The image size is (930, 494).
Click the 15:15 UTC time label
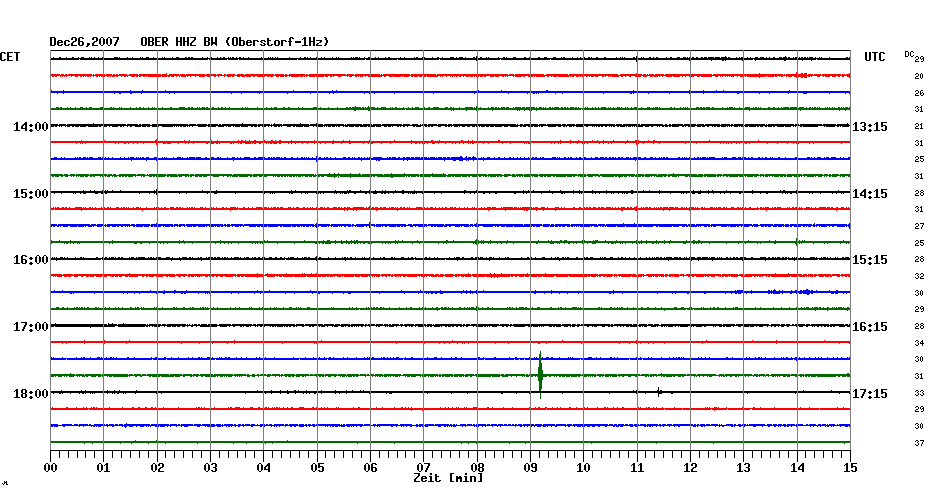[870, 260]
